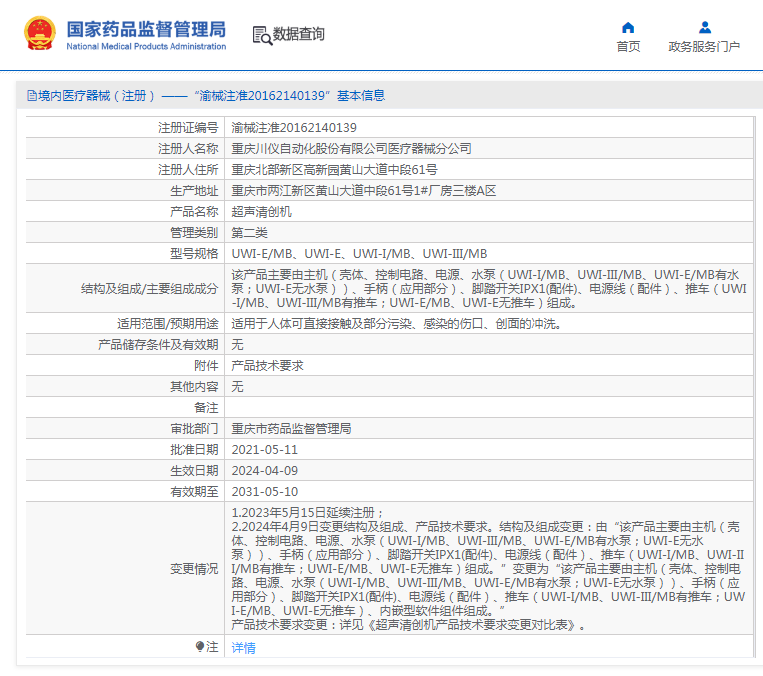Open the 详情 link at bottom
763x676 pixels.
(x=243, y=648)
